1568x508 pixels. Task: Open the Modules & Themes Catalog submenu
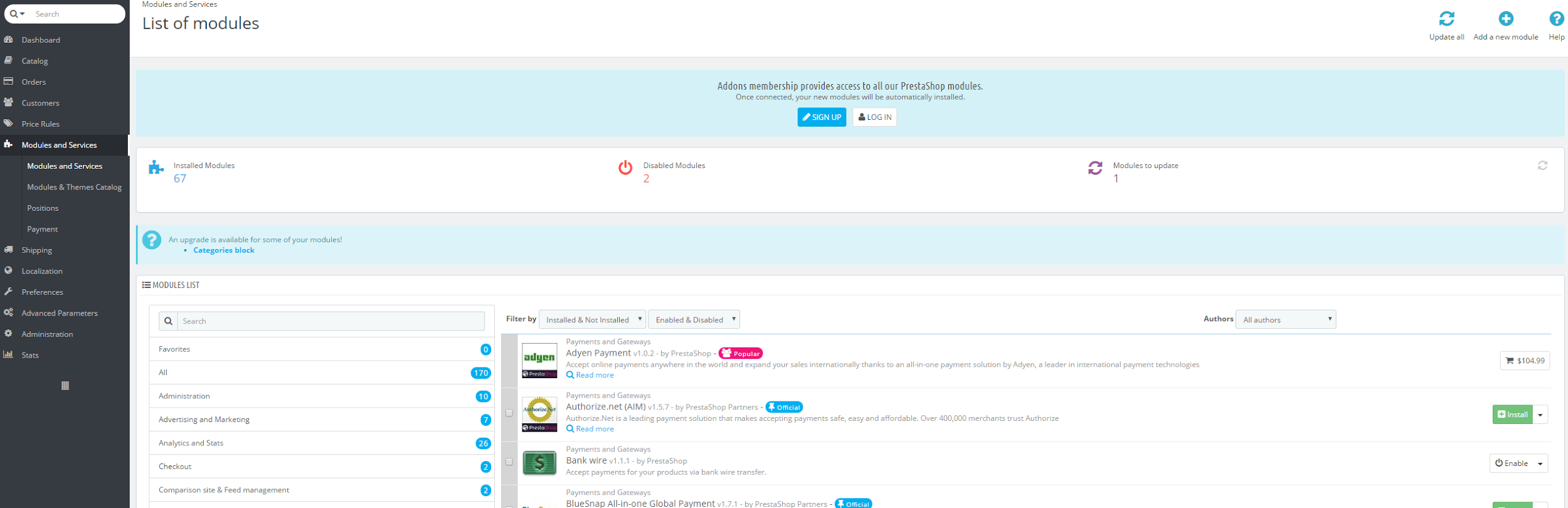pos(74,187)
